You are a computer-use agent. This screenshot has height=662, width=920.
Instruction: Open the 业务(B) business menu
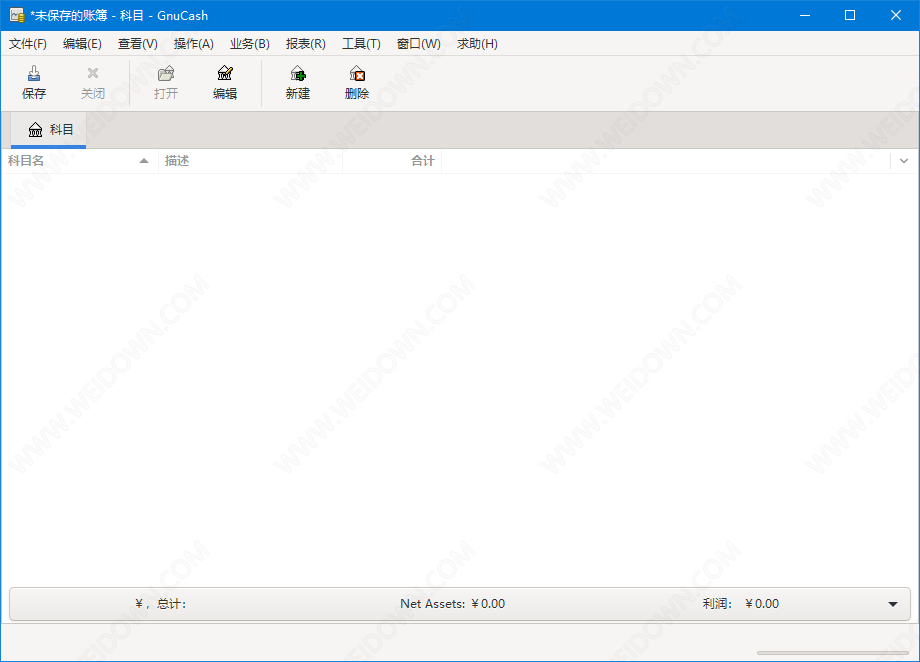tap(249, 44)
